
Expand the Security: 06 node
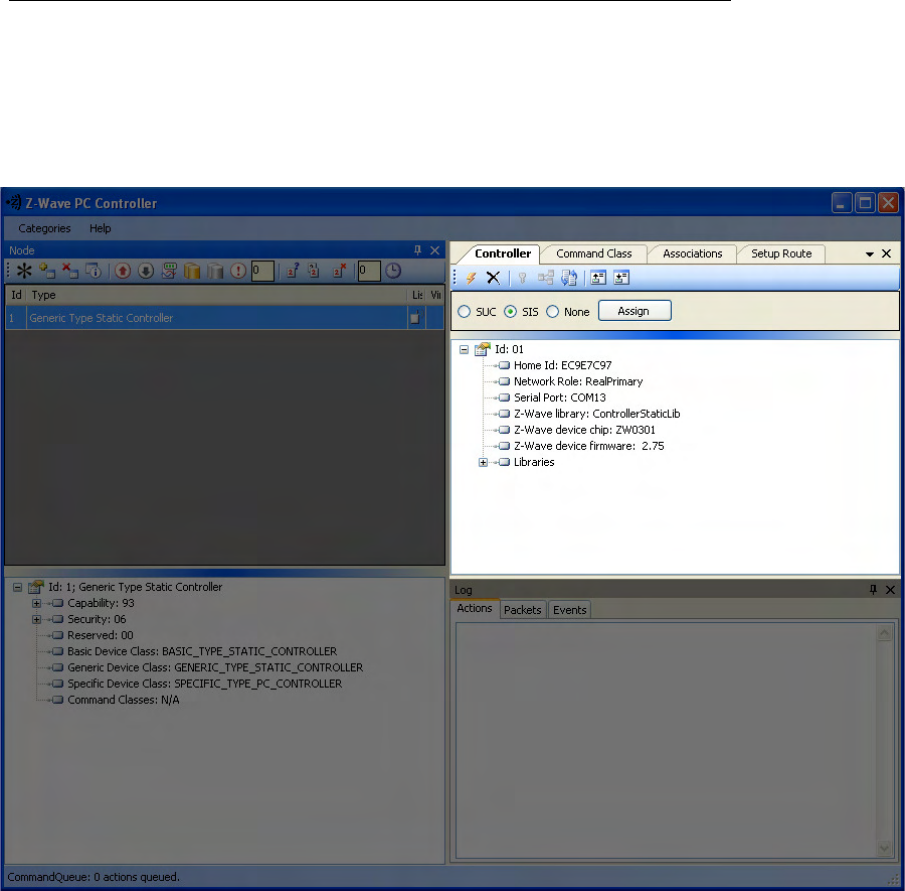[x=36, y=620]
